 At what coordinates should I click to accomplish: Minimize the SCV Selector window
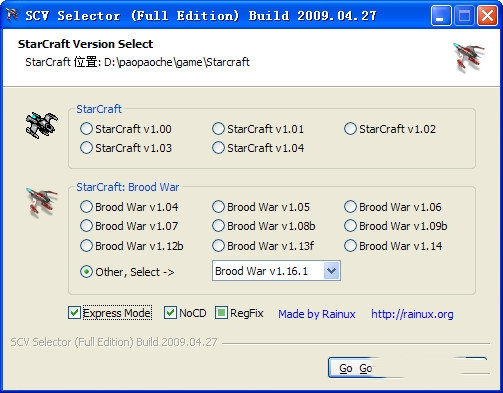tap(441, 15)
